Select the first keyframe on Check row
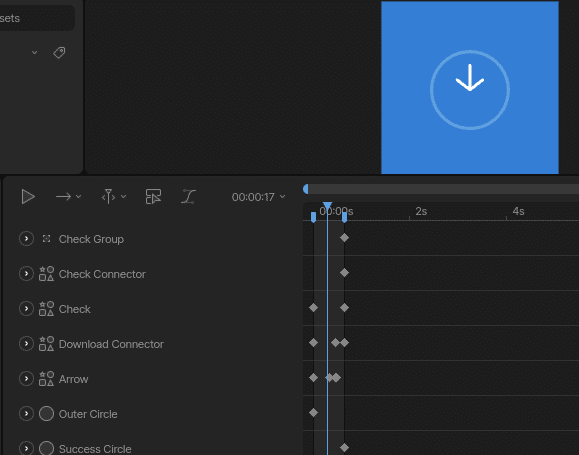This screenshot has width=579, height=455. click(x=314, y=307)
